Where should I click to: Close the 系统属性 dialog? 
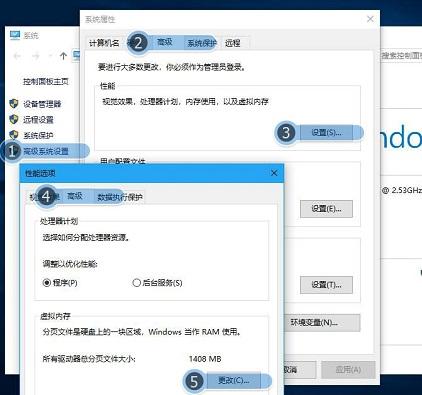(x=370, y=19)
